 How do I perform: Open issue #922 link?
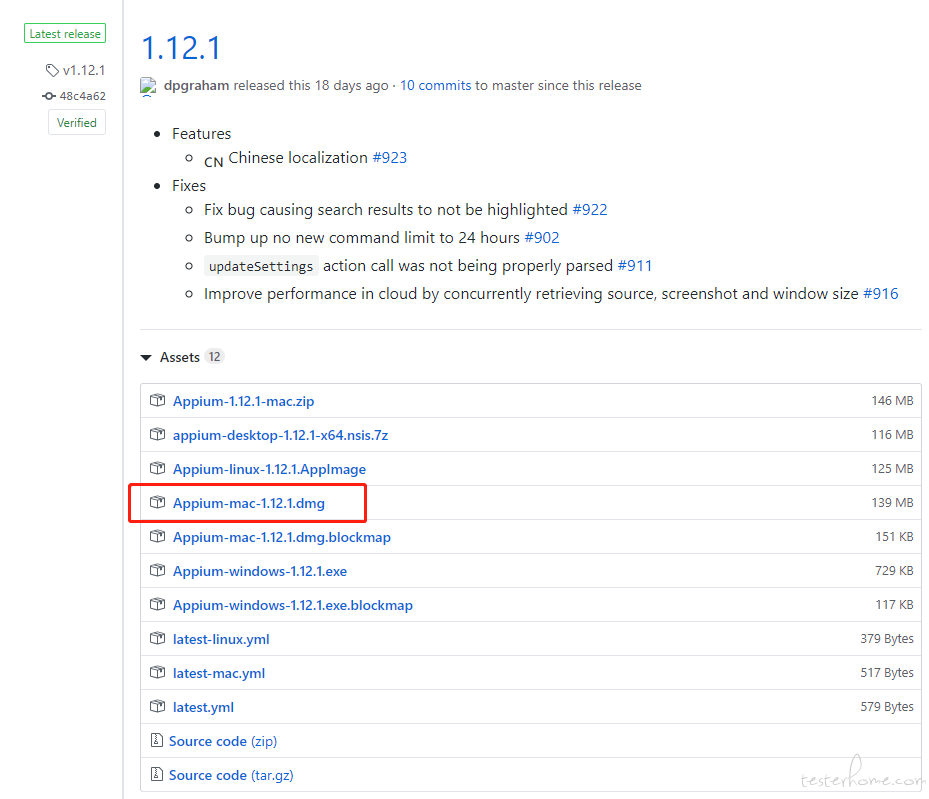(x=590, y=210)
